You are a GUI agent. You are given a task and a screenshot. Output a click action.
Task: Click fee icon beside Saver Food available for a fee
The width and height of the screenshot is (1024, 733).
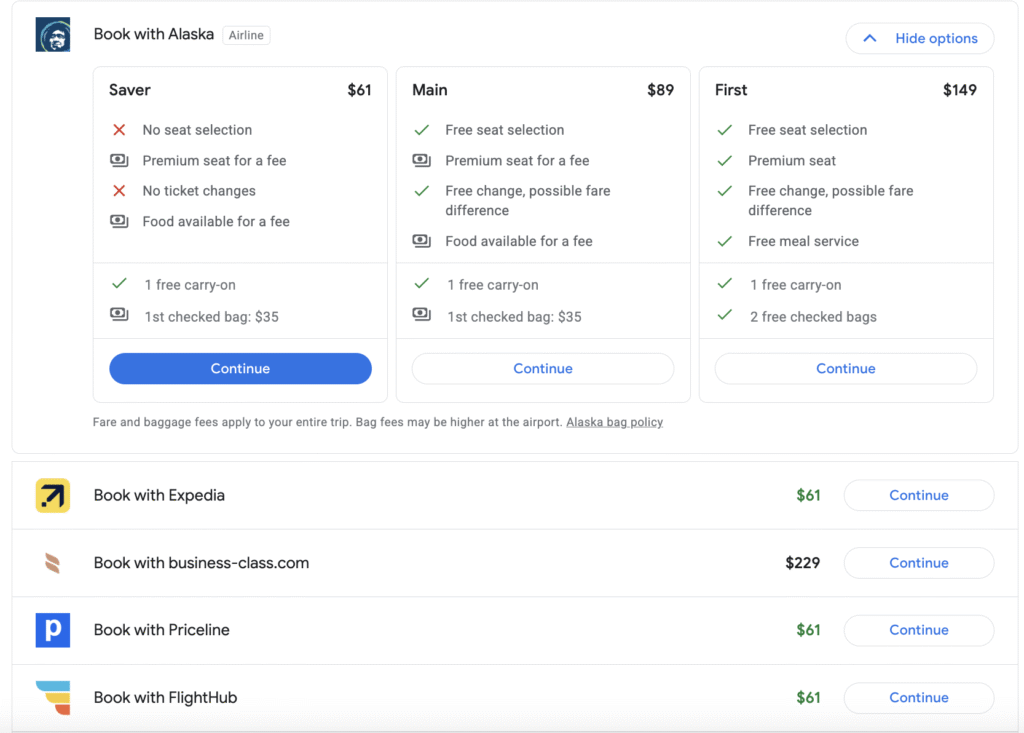click(119, 221)
